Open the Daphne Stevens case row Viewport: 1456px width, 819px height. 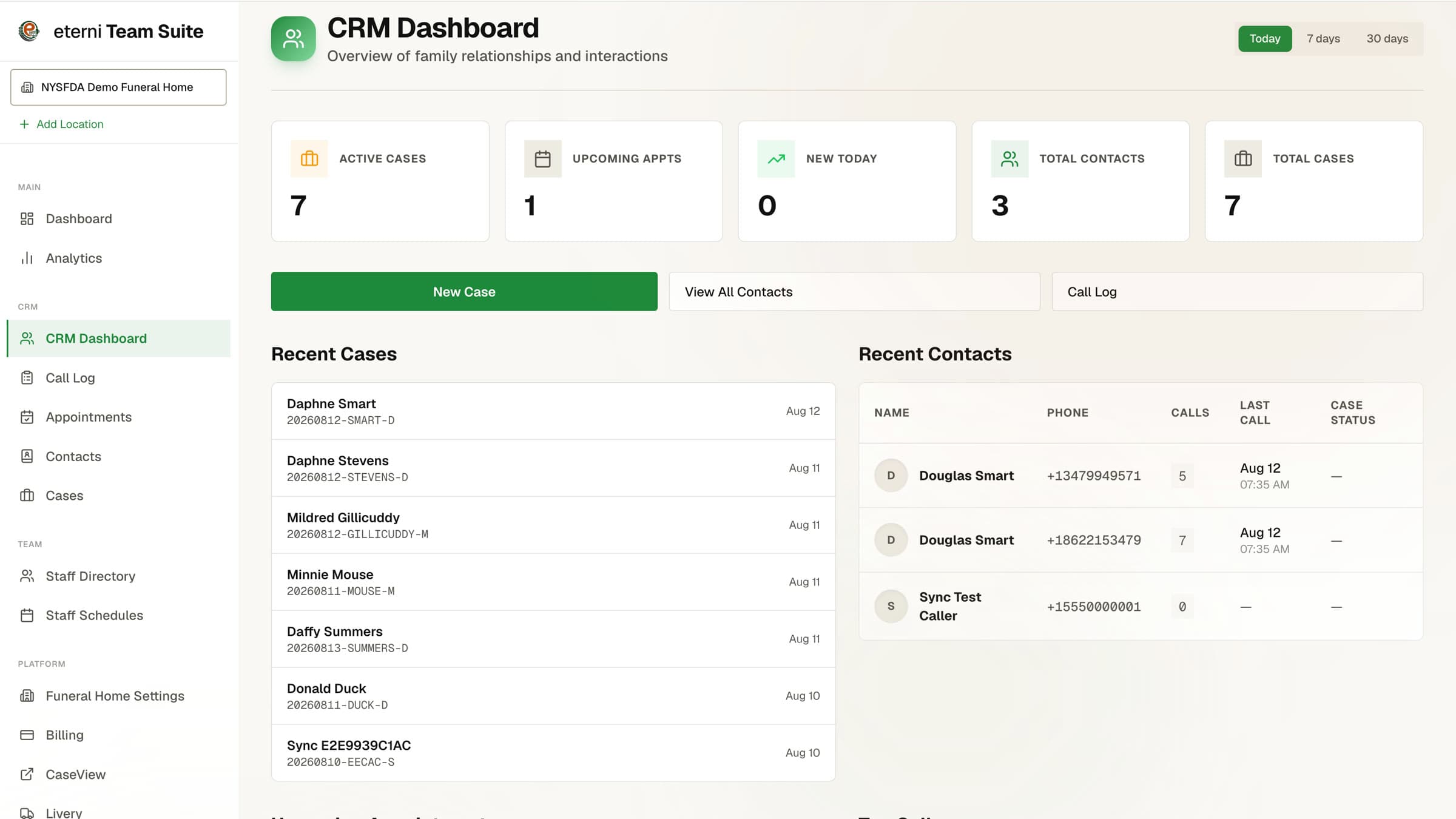553,468
